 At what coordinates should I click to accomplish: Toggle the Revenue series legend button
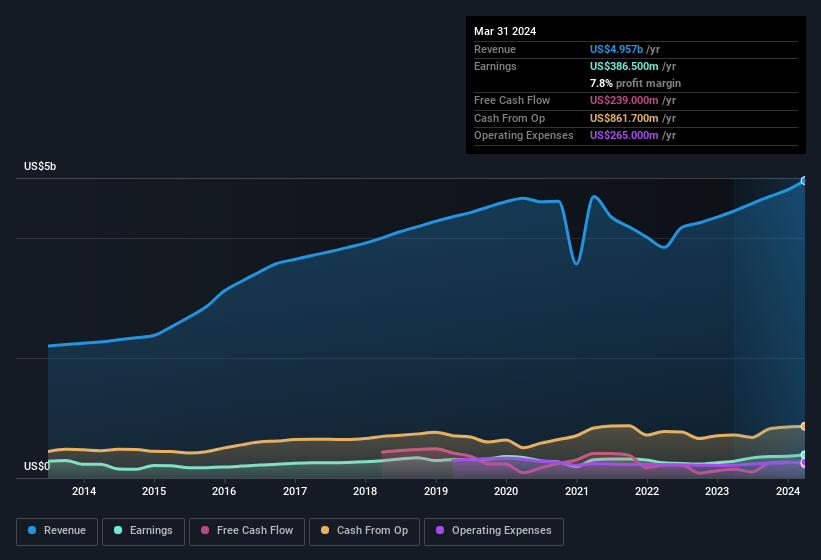[57, 531]
